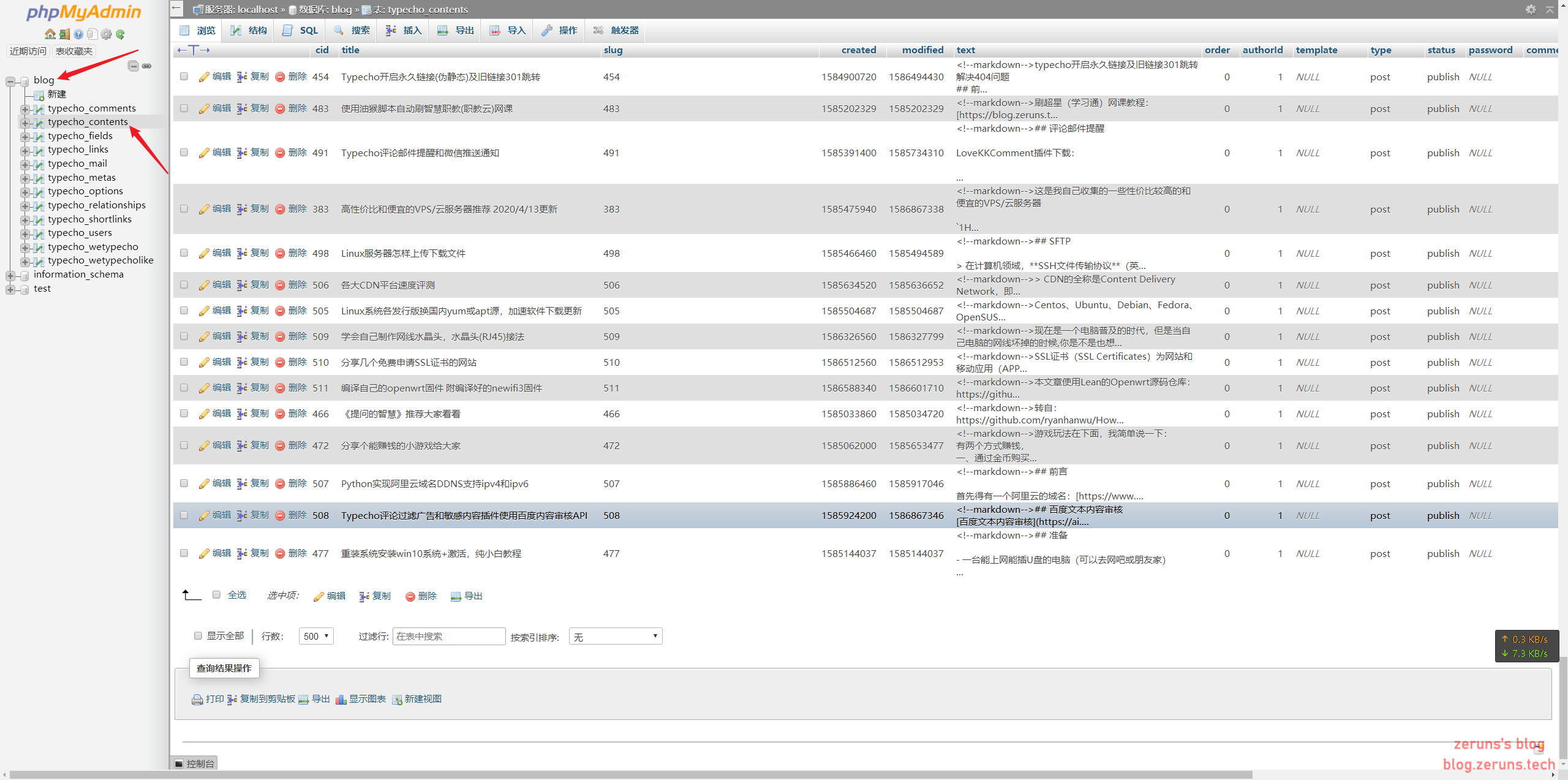Check the checkbox for row cid 498
Viewport: 1568px width, 780px height.
coord(184,253)
